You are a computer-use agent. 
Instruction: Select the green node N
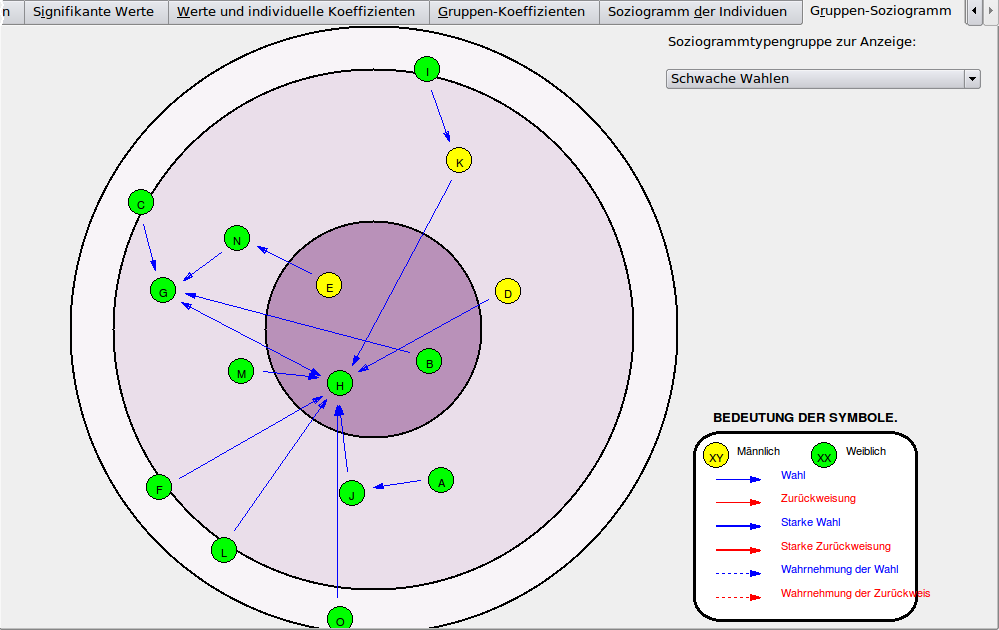[237, 239]
